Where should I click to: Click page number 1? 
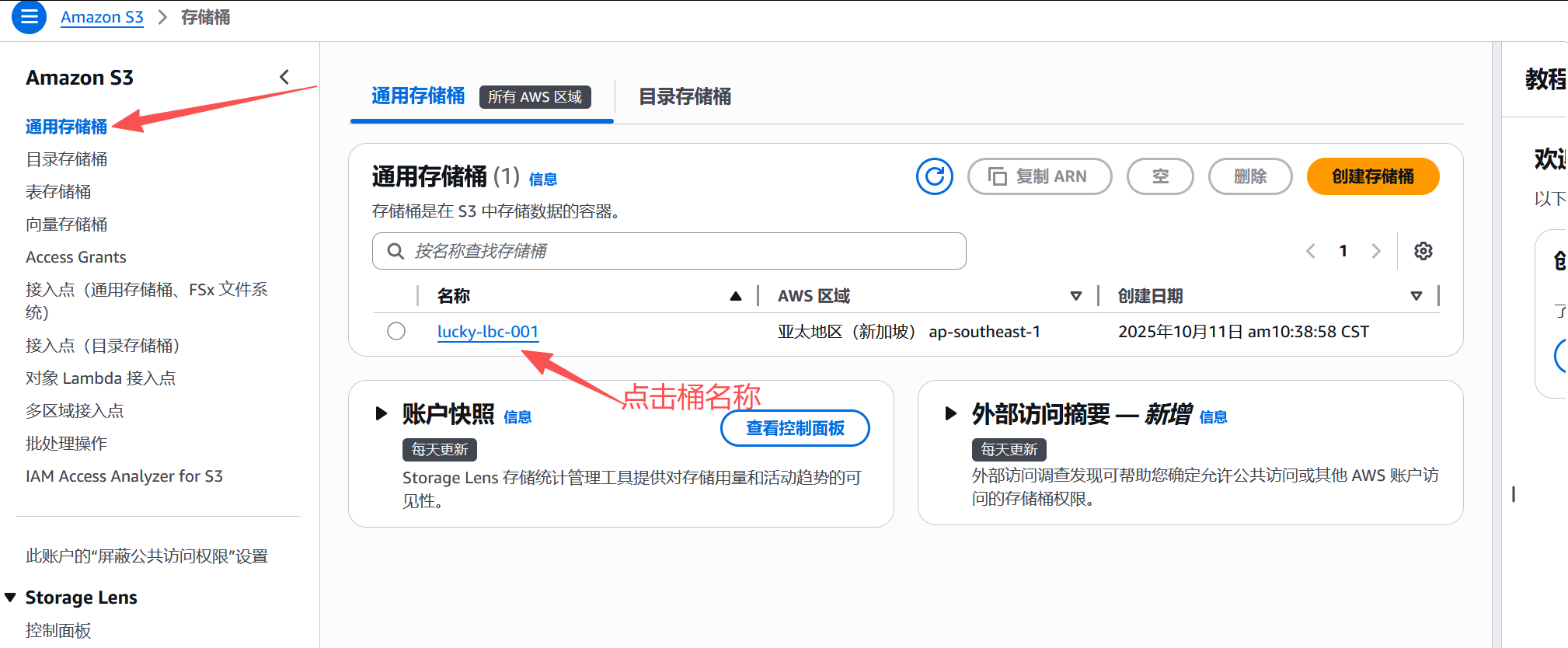[1343, 251]
